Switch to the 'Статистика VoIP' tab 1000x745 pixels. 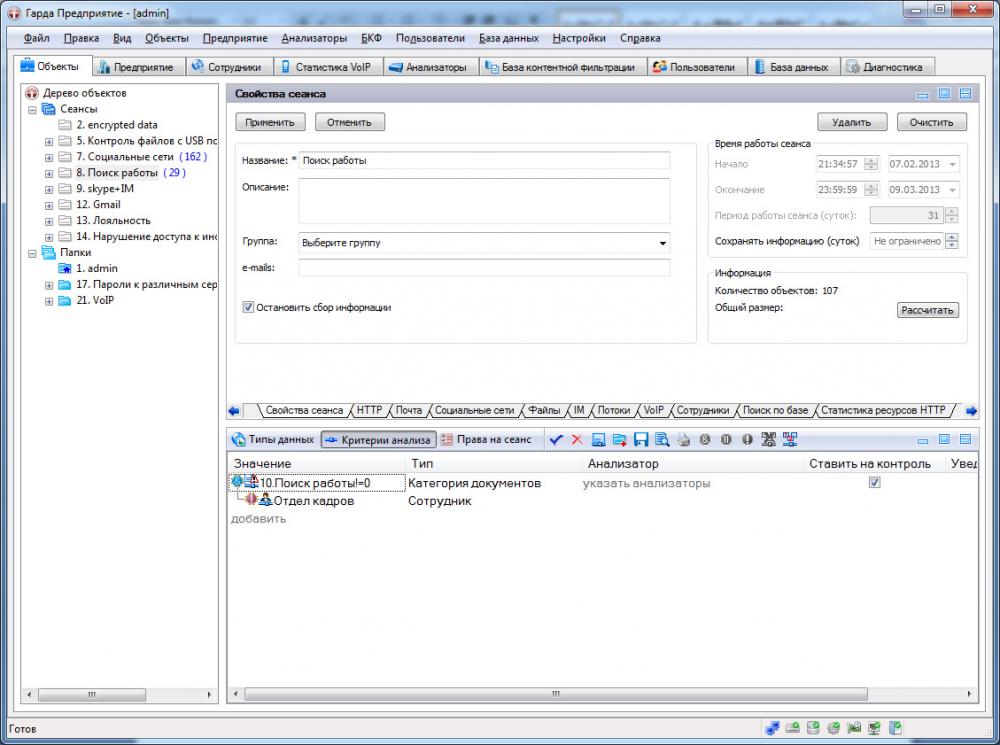[323, 67]
